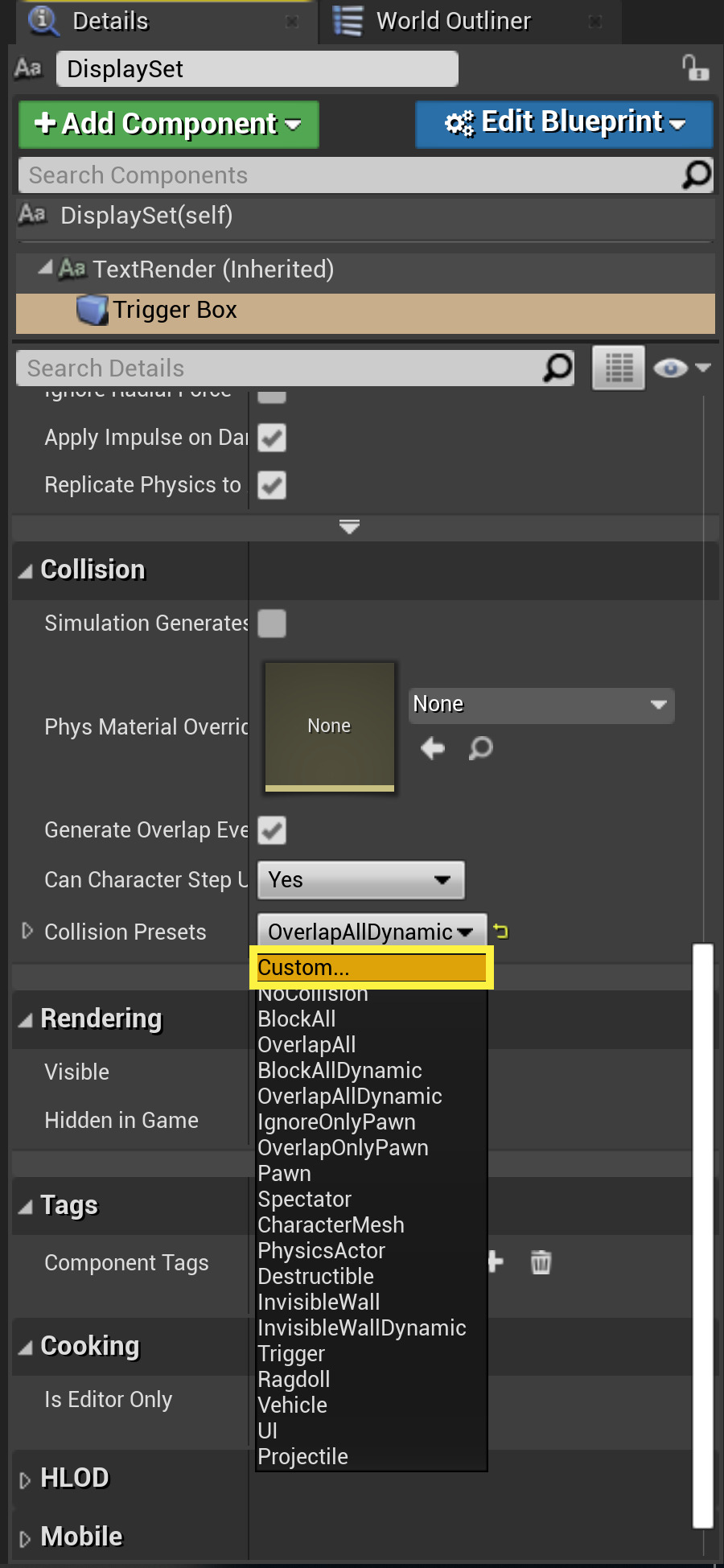
Task: Expand the Mobile section
Action: click(25, 1538)
